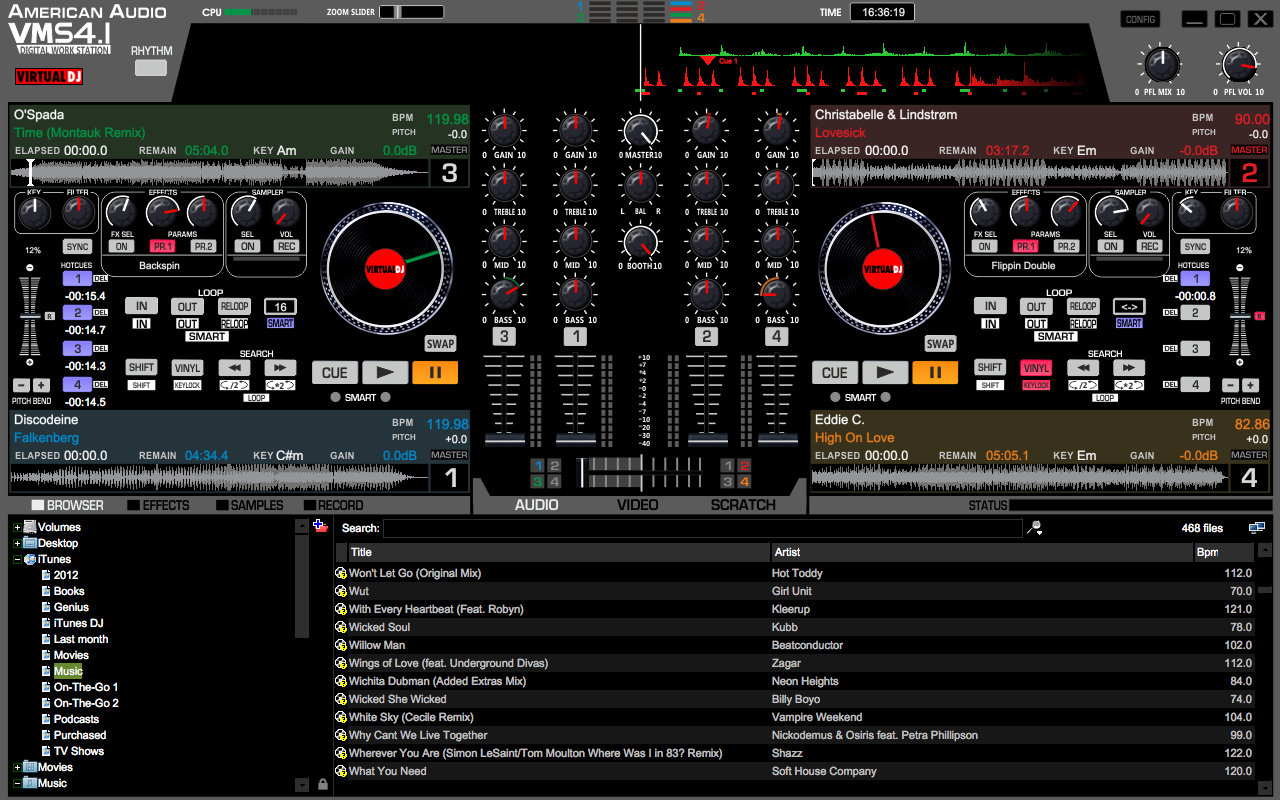The width and height of the screenshot is (1280, 800).
Task: Toggle the effects ON button on left deck
Action: [121, 246]
